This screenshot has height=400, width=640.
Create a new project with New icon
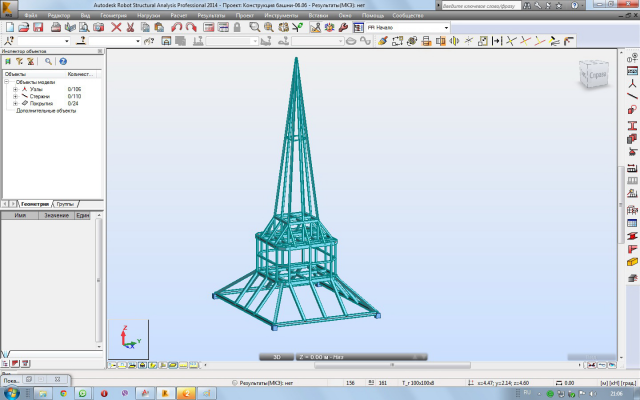tap(9, 28)
